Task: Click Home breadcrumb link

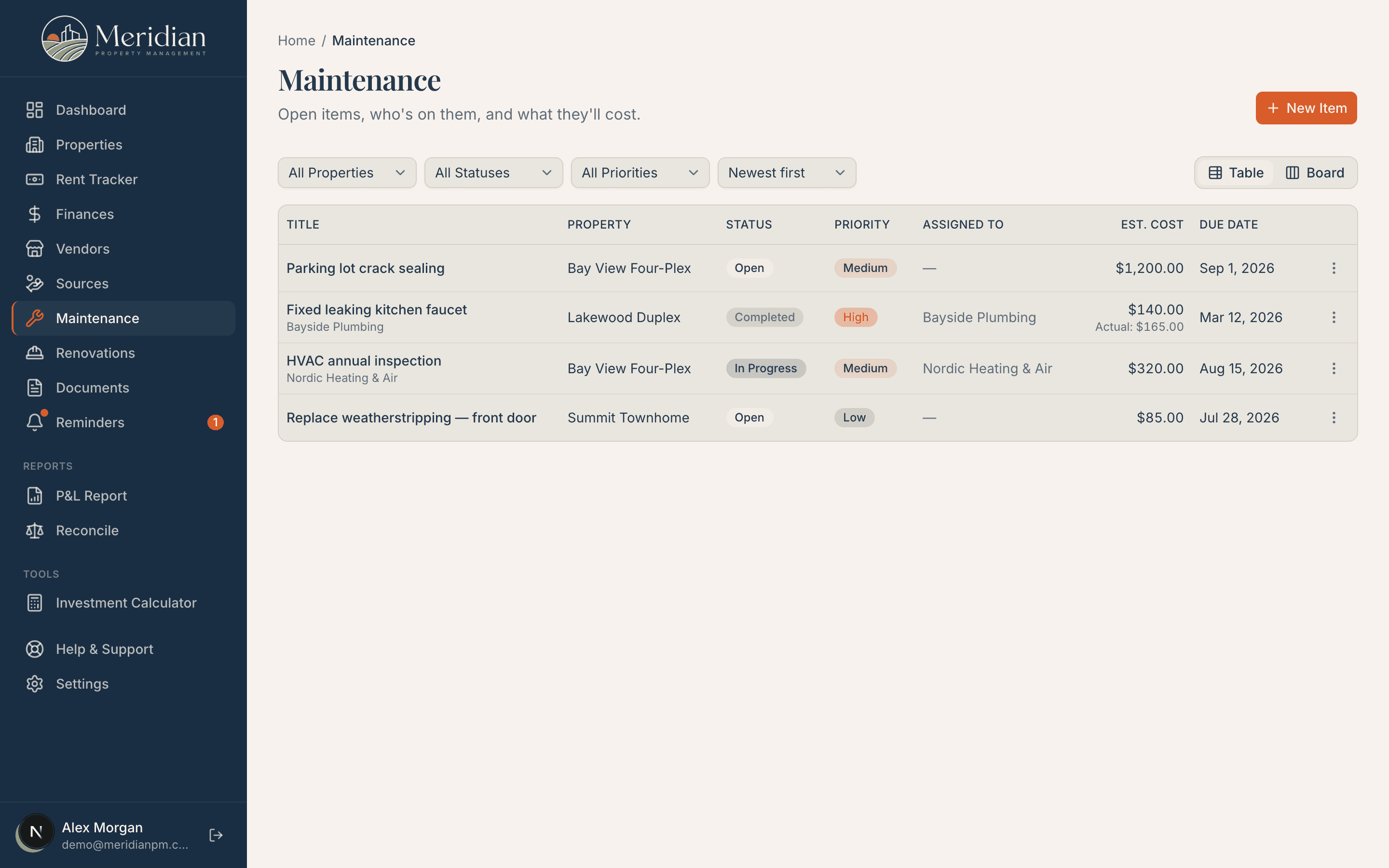Action: [296, 41]
